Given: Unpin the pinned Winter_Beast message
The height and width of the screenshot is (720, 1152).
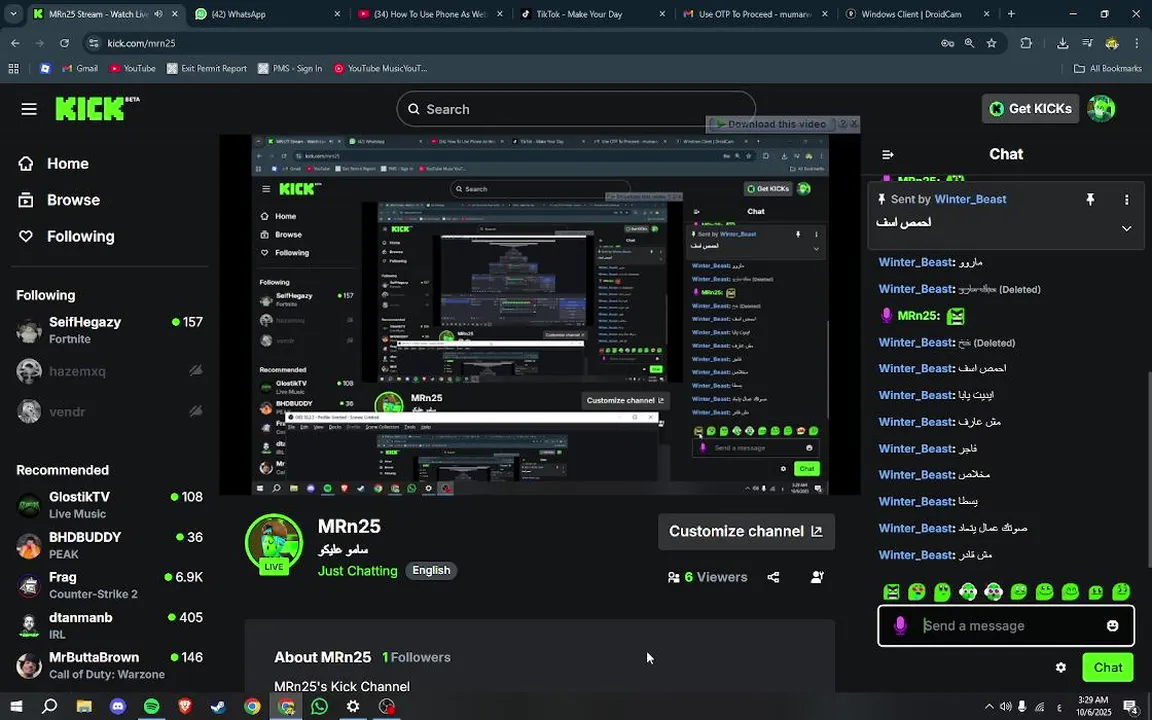Looking at the screenshot, I should click(x=1090, y=199).
